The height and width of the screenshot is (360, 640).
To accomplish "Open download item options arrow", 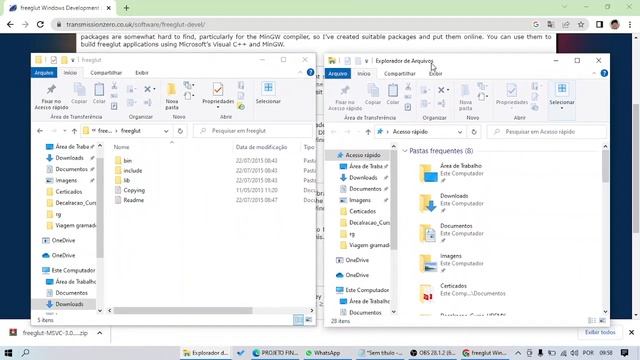I will [x=100, y=333].
